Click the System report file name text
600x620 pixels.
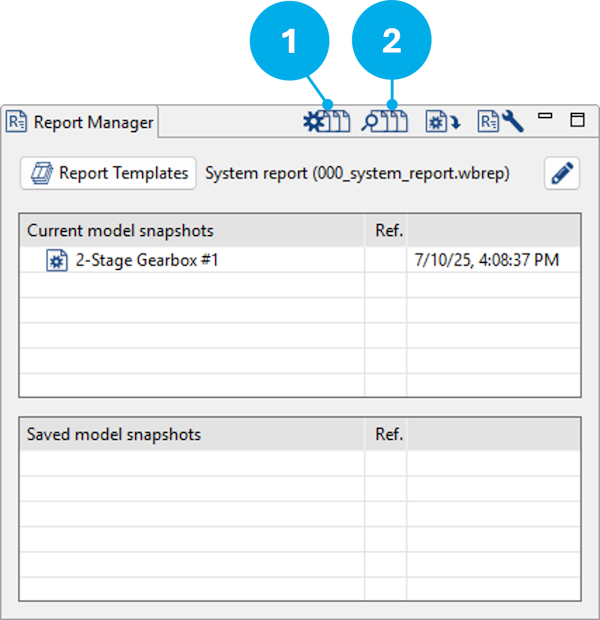coord(357,173)
